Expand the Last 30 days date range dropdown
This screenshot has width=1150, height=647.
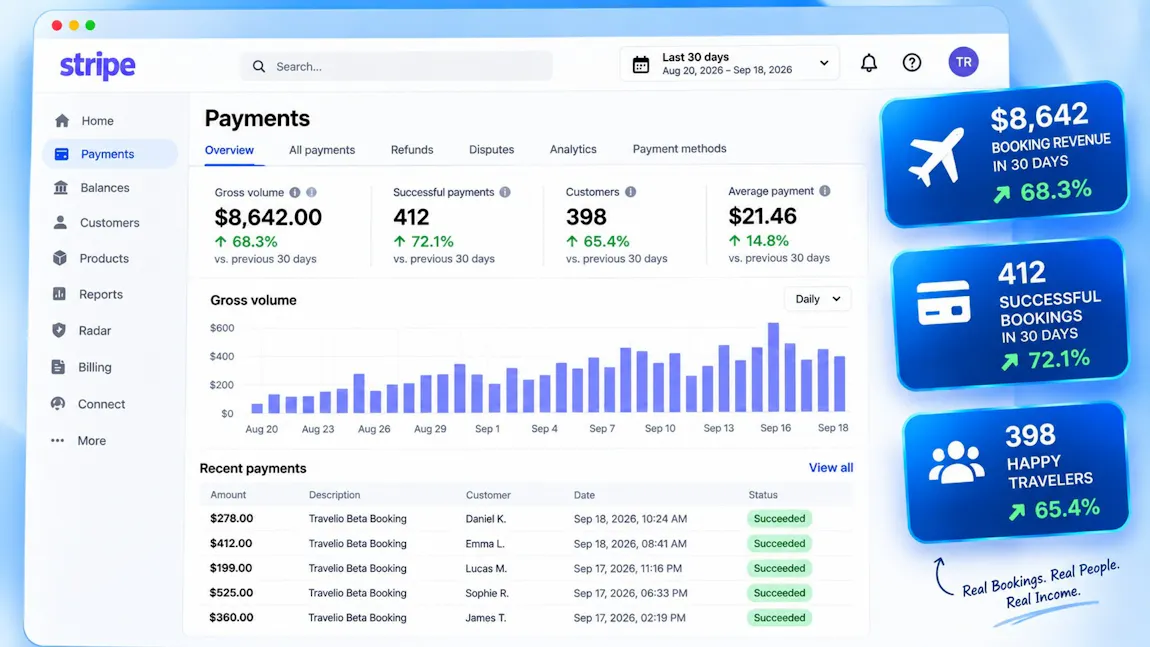pos(730,64)
